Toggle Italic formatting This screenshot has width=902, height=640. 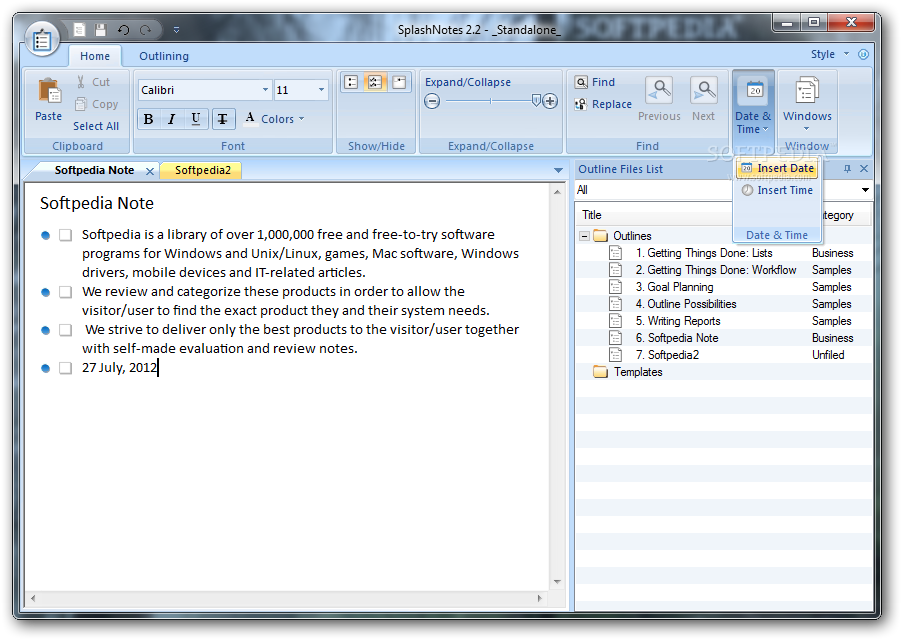point(171,119)
